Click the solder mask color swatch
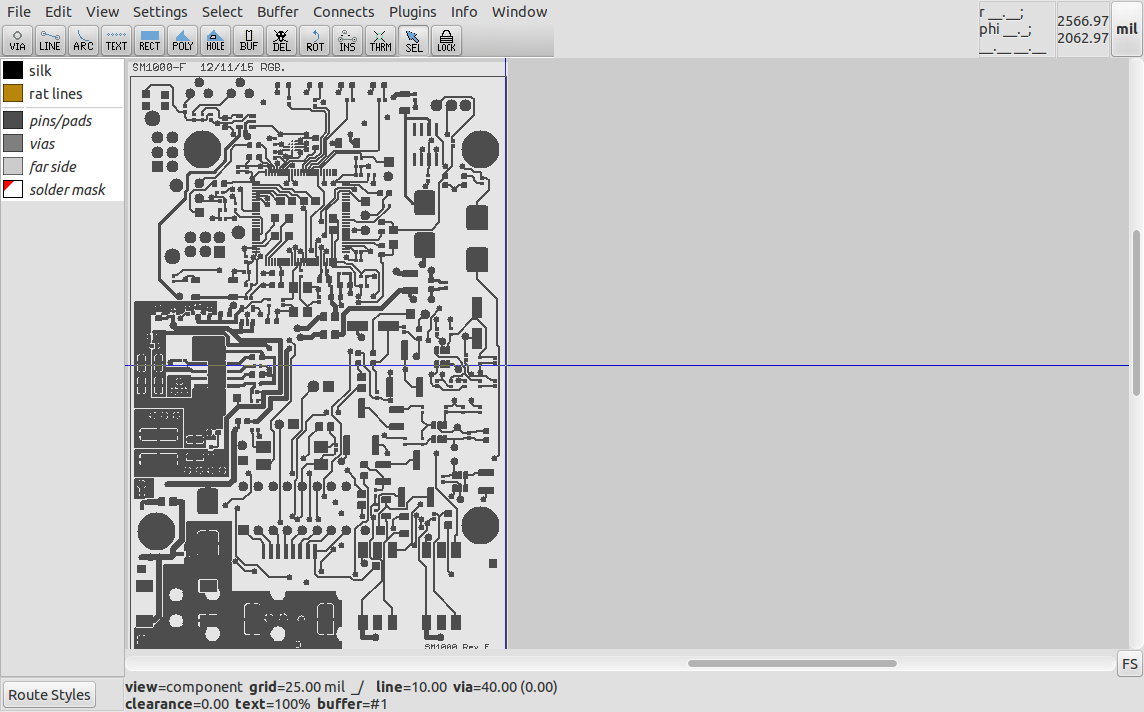1144x712 pixels. point(12,189)
